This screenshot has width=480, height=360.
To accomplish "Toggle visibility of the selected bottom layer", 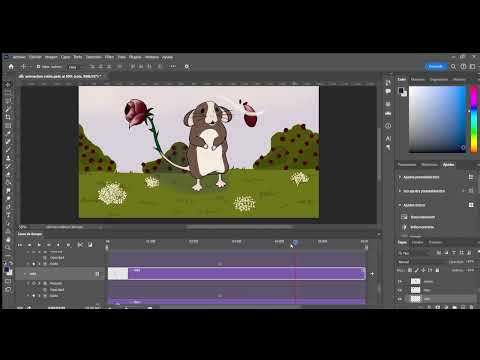I will click(400, 299).
